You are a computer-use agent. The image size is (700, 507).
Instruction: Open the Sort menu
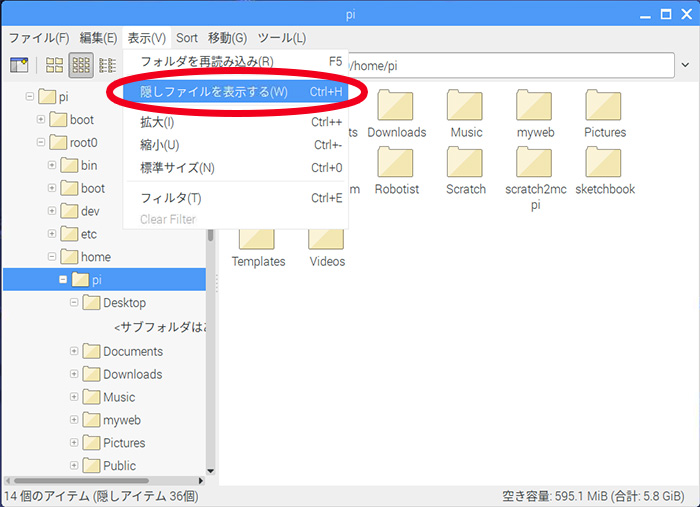click(187, 38)
